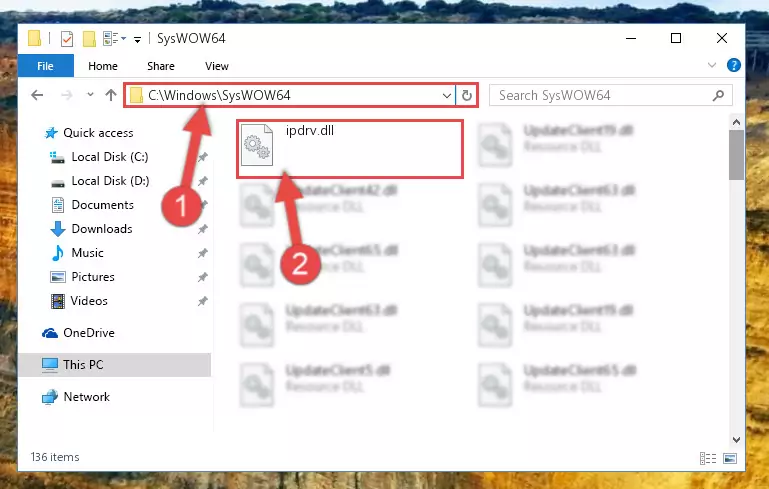This screenshot has height=489, width=769.
Task: Click the pin icon beside Pictures
Action: coord(202,277)
